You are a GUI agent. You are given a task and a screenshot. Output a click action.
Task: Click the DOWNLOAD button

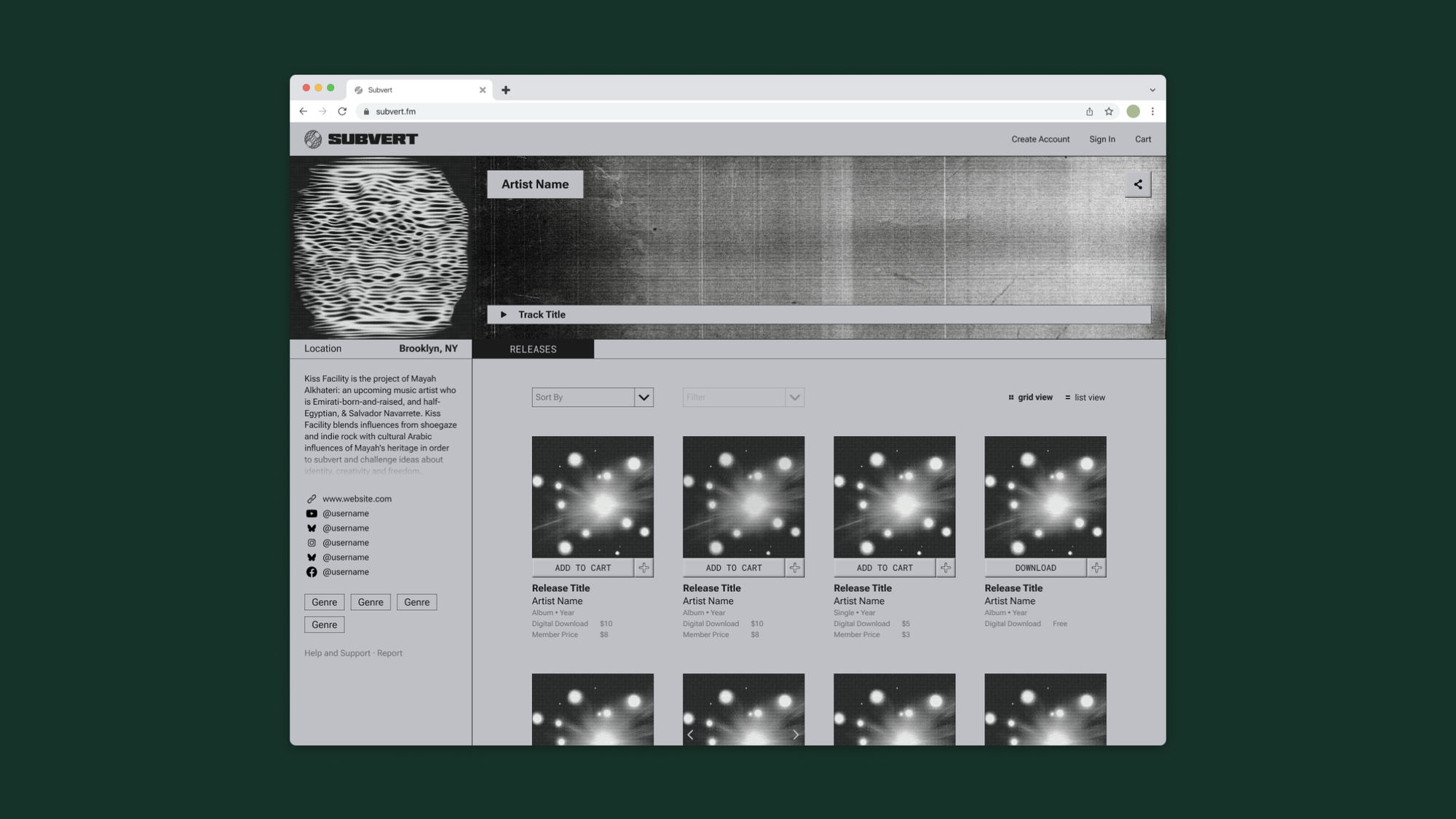click(1035, 568)
